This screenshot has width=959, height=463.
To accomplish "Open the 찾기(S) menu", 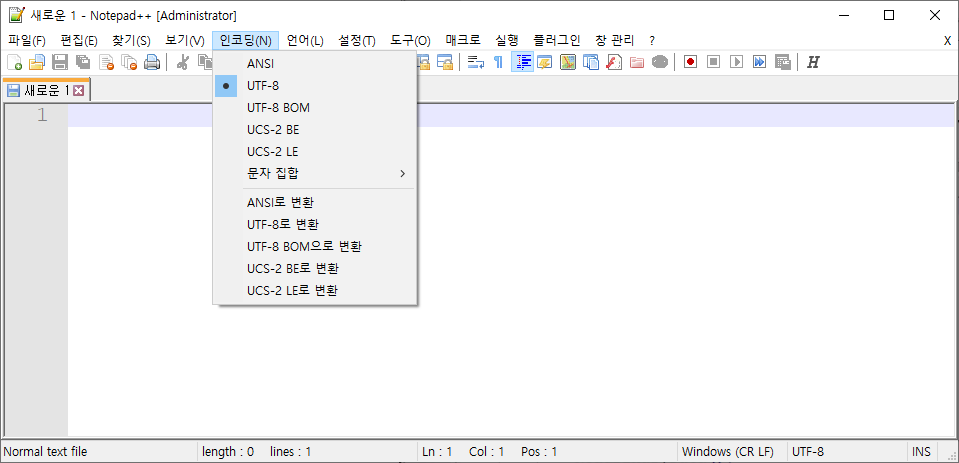I will pos(131,41).
